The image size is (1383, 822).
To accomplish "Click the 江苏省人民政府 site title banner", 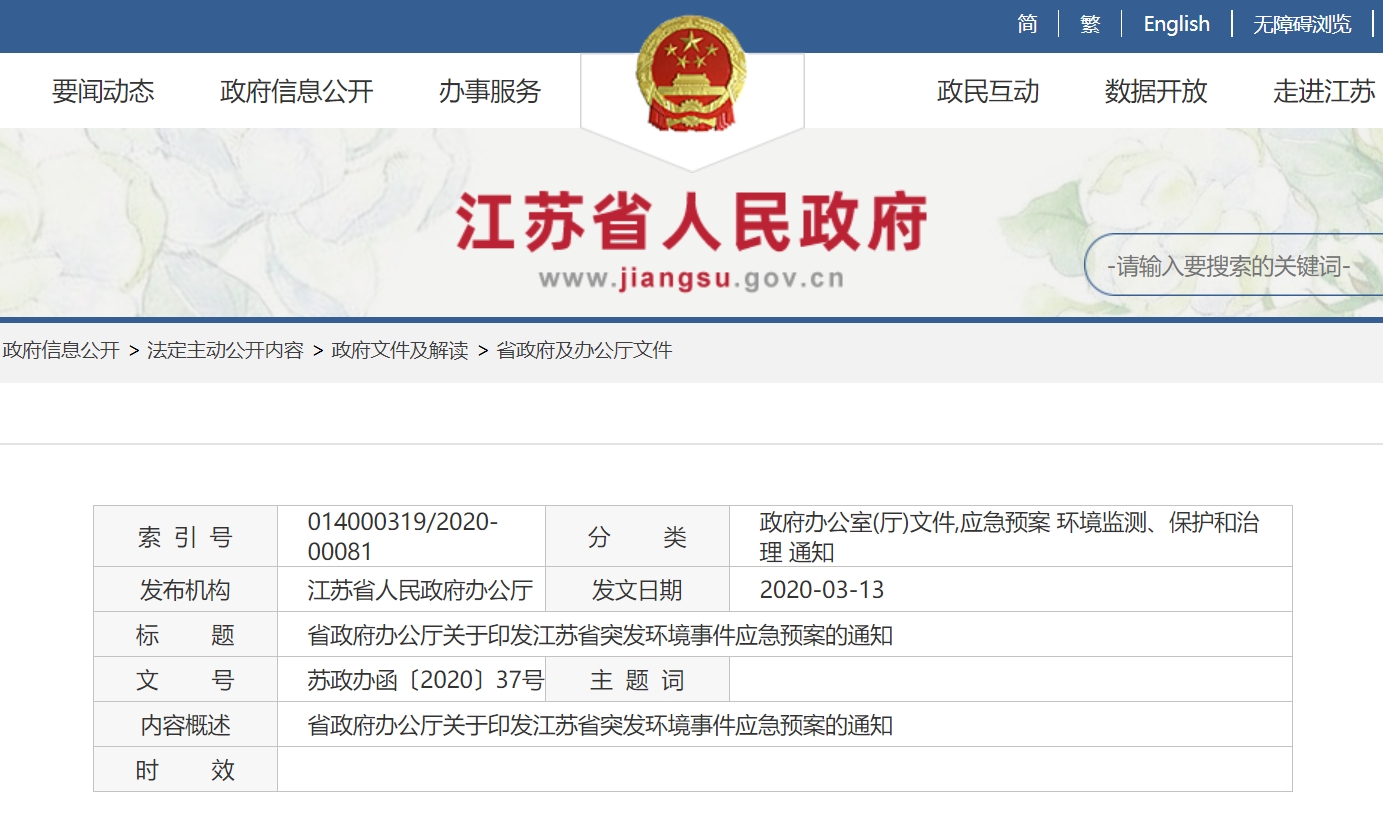I will pyautogui.click(x=692, y=221).
